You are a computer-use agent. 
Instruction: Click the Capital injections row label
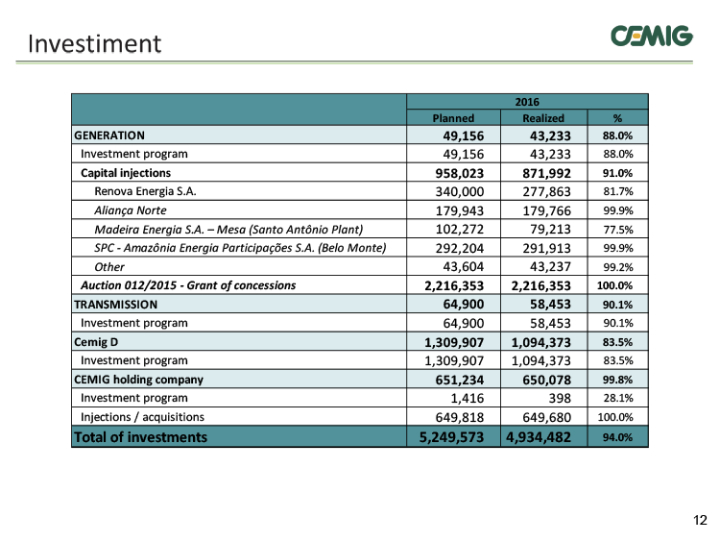pyautogui.click(x=125, y=173)
